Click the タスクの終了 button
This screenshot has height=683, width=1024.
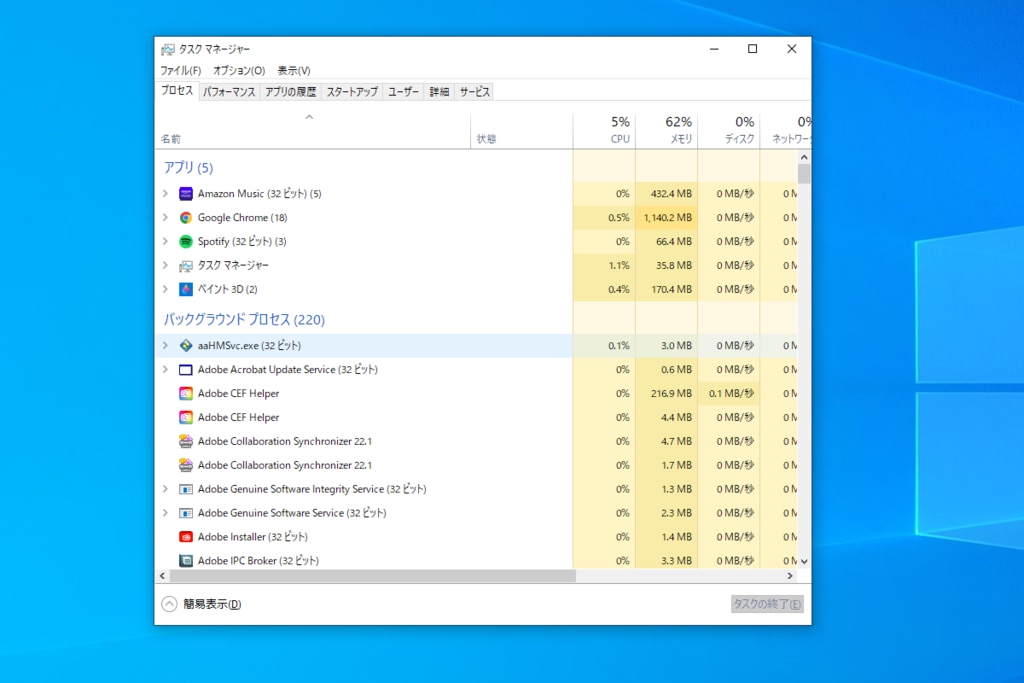[767, 604]
